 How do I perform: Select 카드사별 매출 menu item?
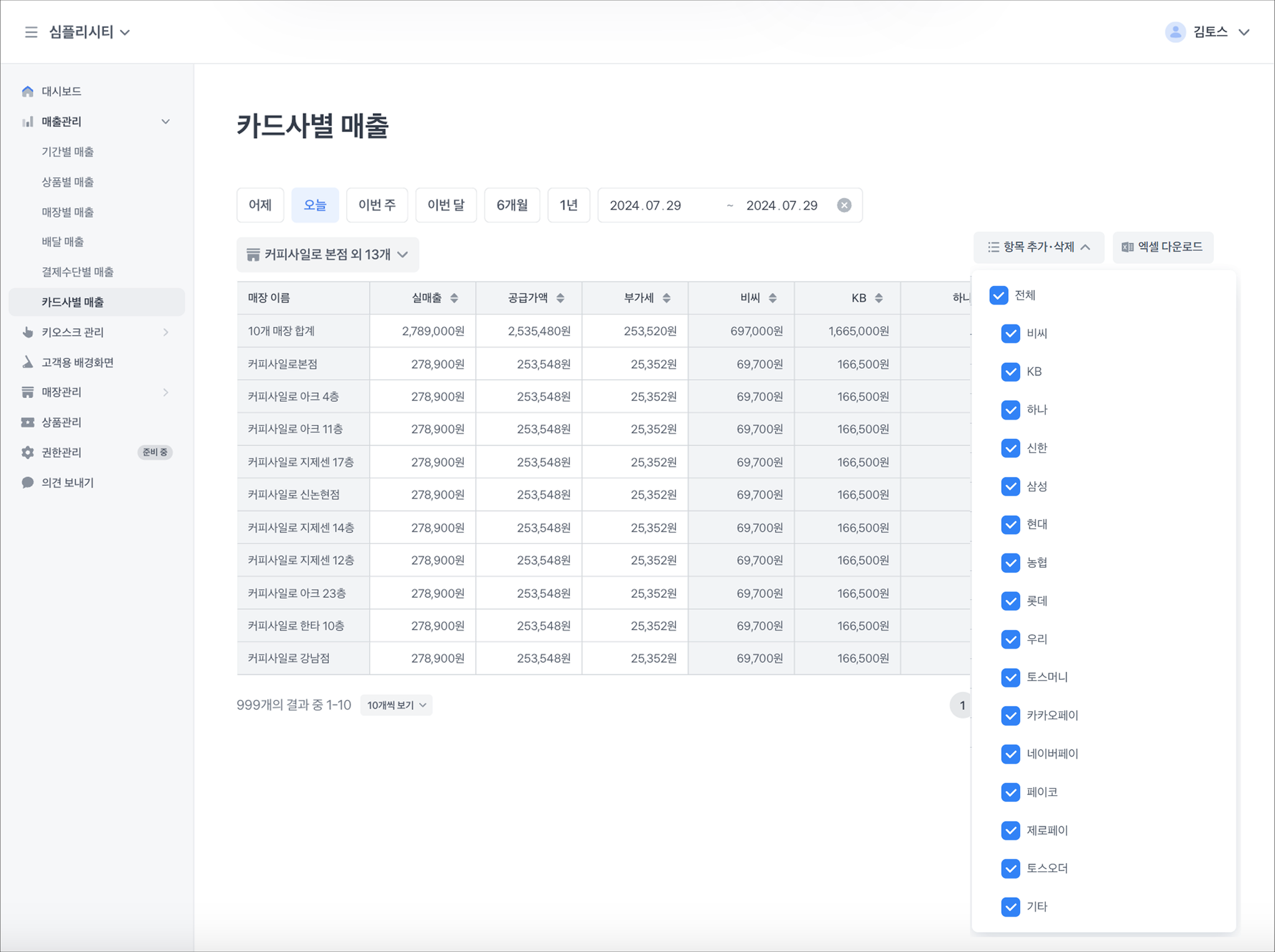(97, 302)
